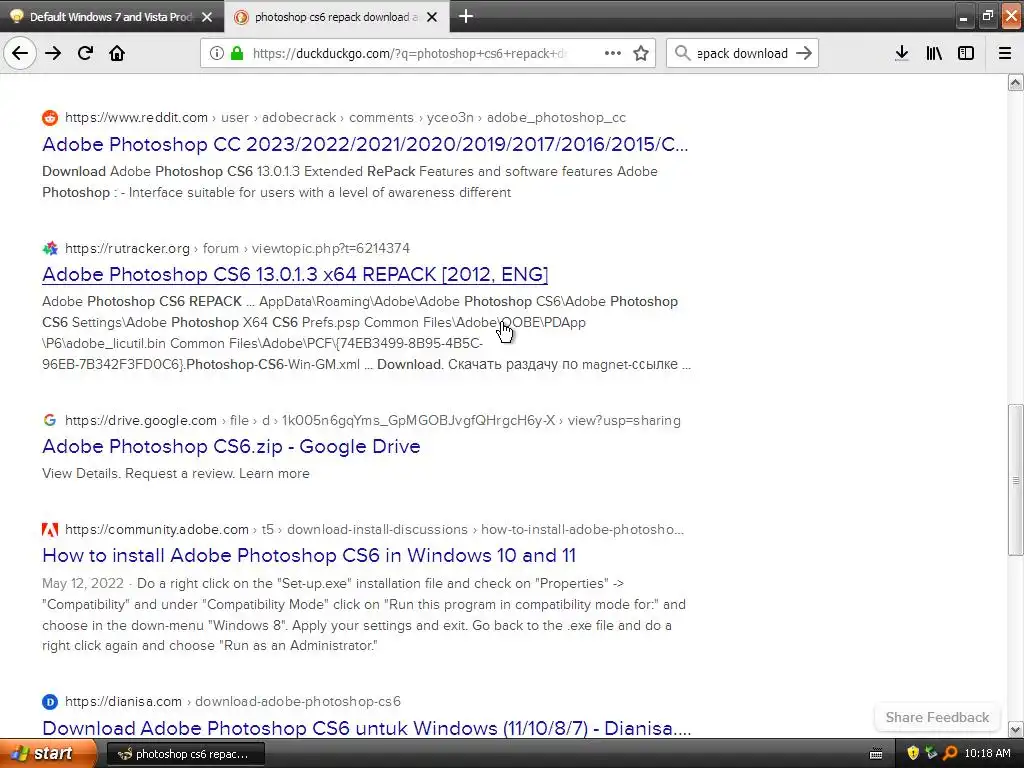This screenshot has width=1024, height=768.
Task: Click the Adobe favicon beside community result
Action: (50, 530)
